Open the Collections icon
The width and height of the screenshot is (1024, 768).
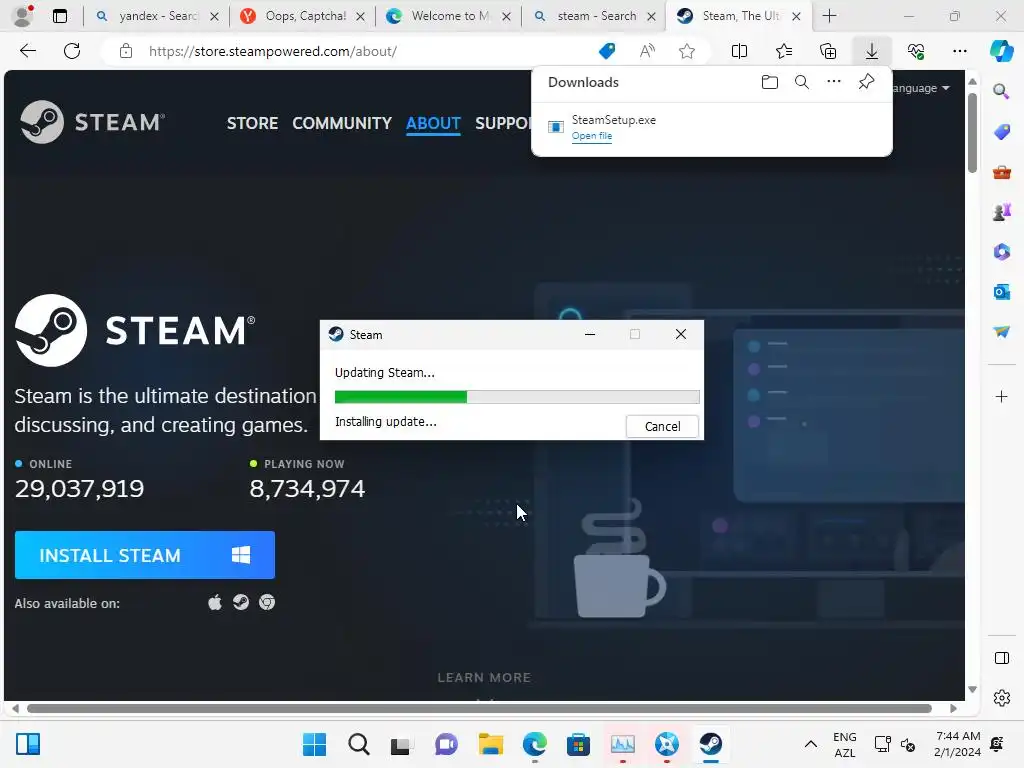(x=828, y=51)
